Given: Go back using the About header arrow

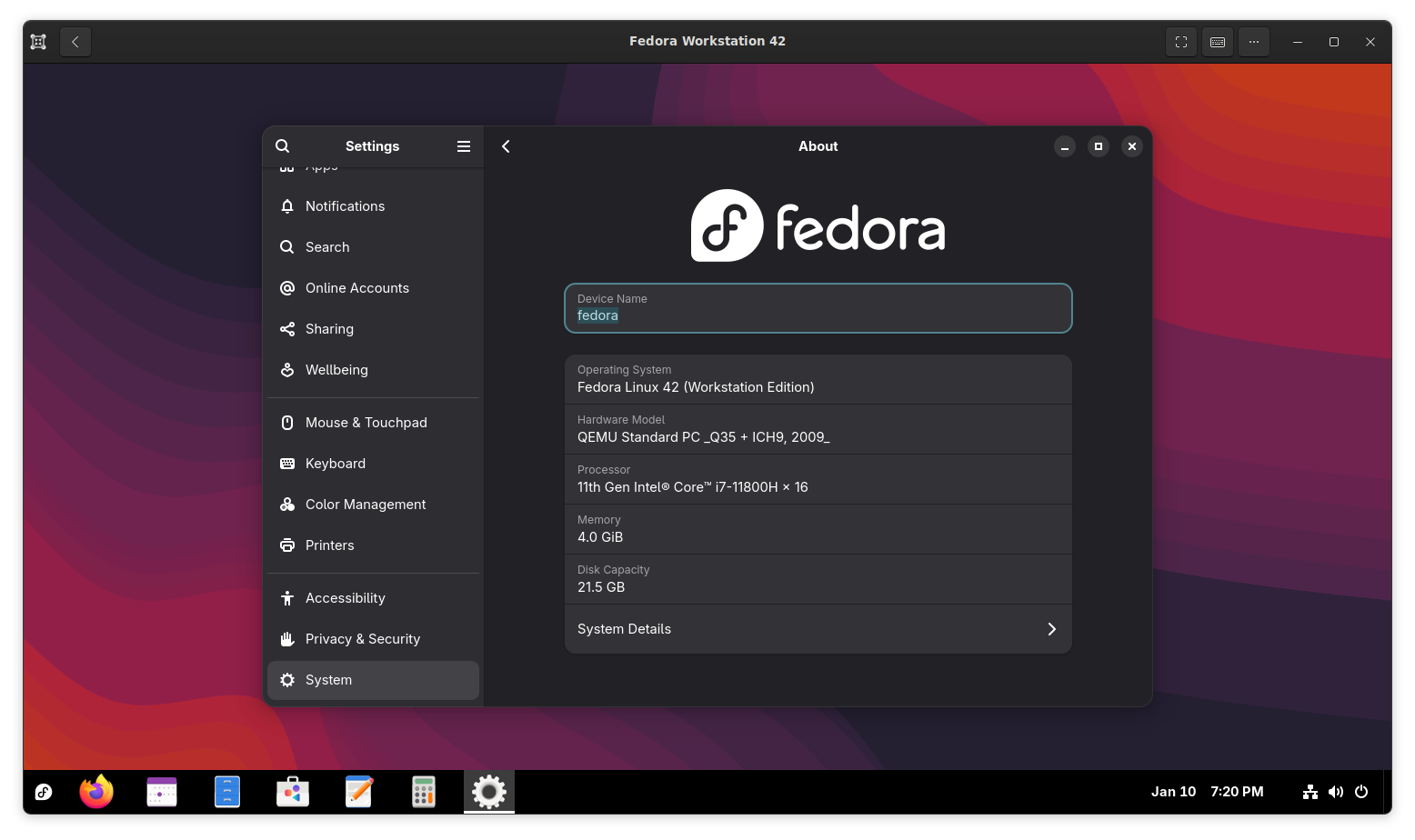Looking at the screenshot, I should pos(507,146).
